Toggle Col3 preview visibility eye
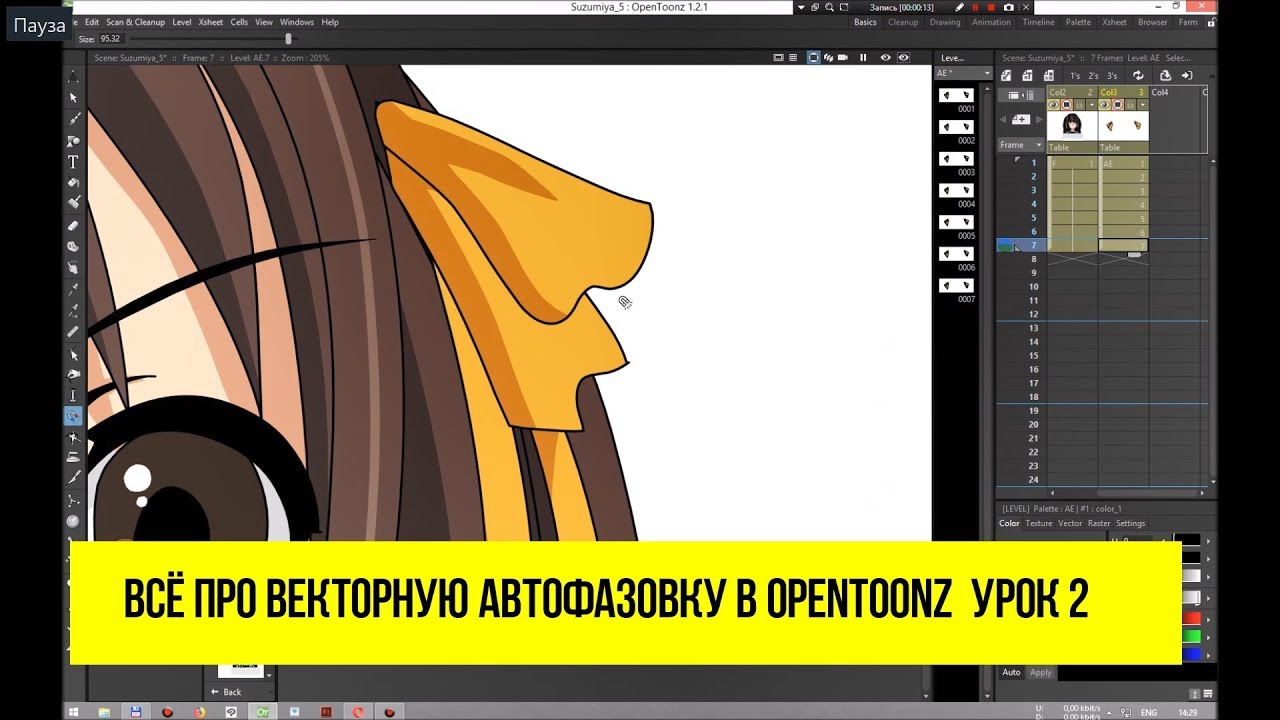 coord(1105,104)
